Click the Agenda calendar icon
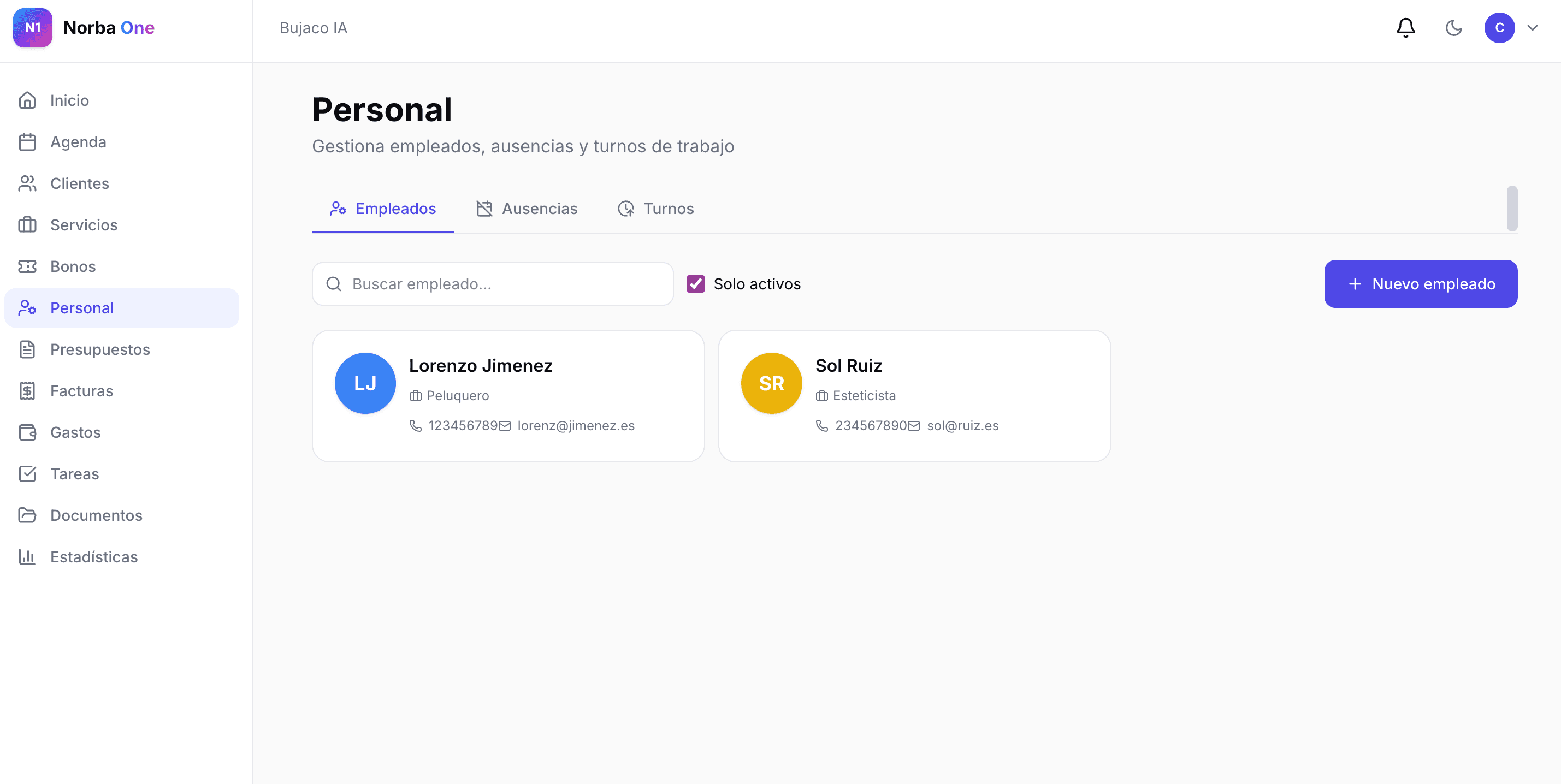The height and width of the screenshot is (784, 1561). (27, 142)
